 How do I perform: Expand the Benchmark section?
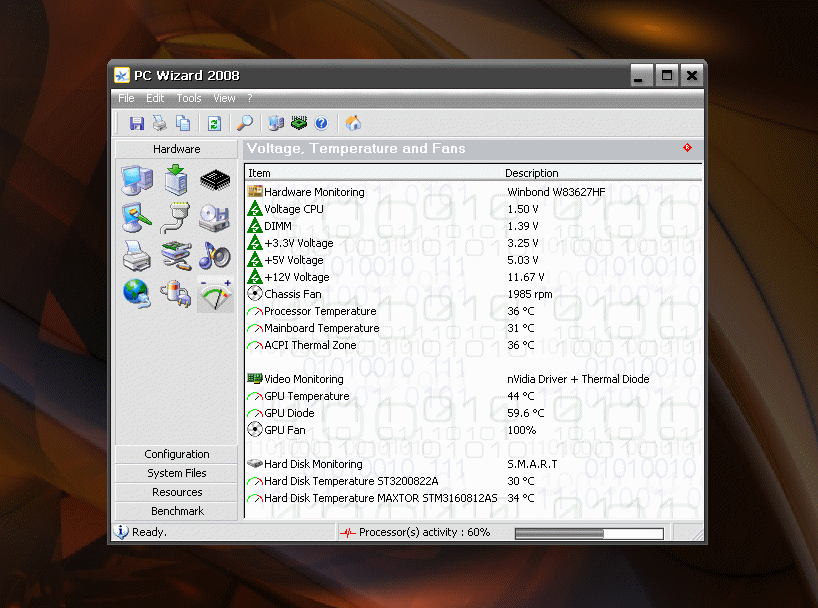[x=177, y=511]
